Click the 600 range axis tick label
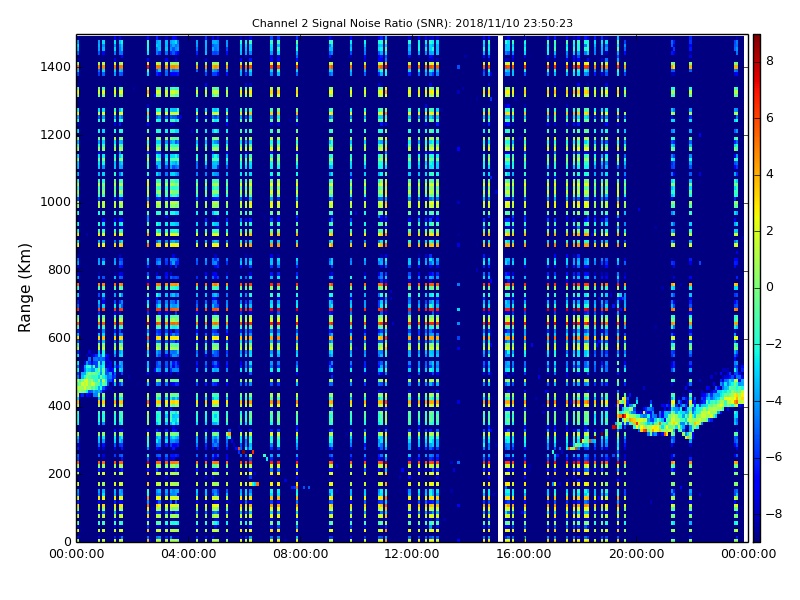This screenshot has width=800, height=600. click(x=59, y=338)
